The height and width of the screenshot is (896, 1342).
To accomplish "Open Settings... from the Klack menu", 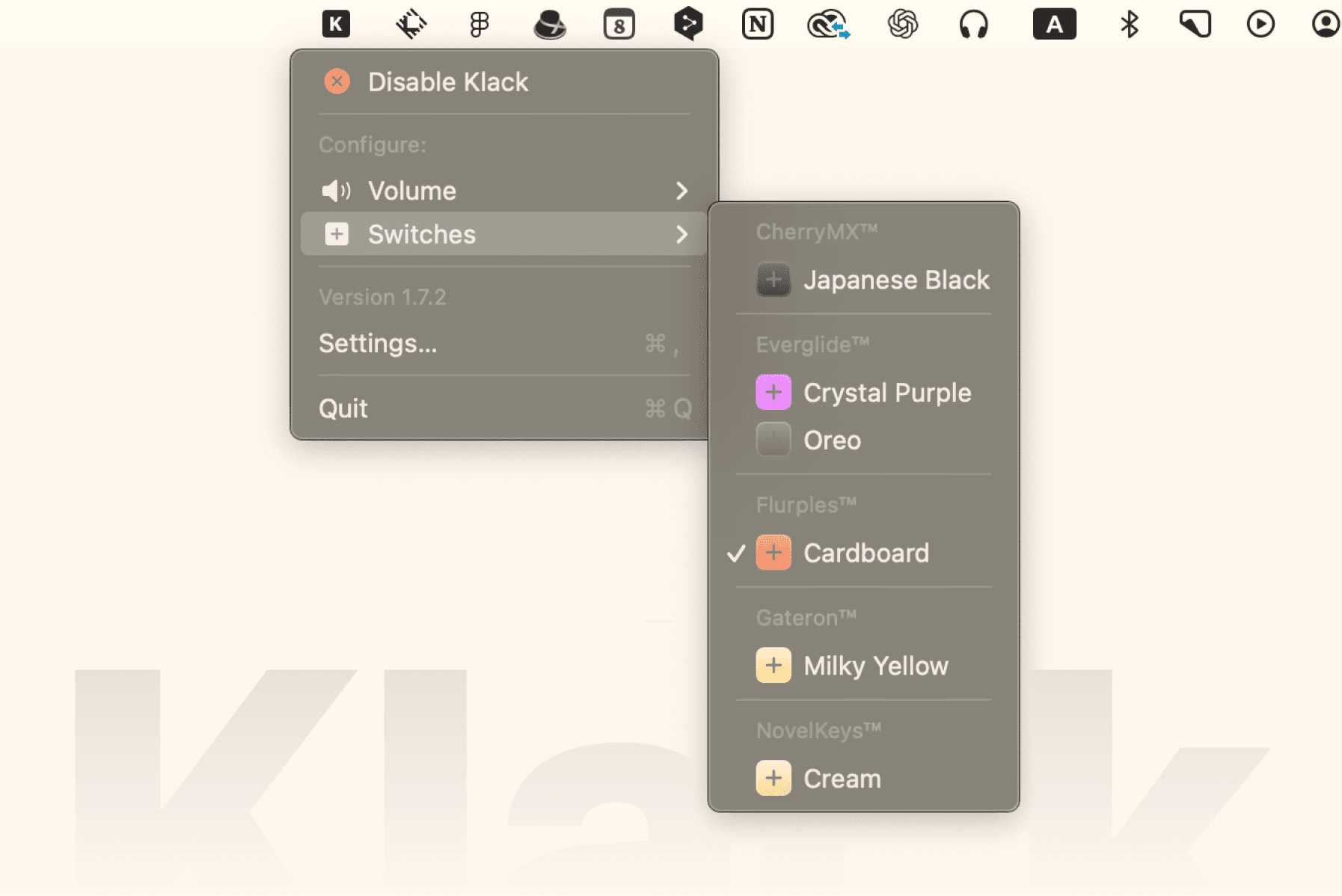I will click(x=504, y=343).
